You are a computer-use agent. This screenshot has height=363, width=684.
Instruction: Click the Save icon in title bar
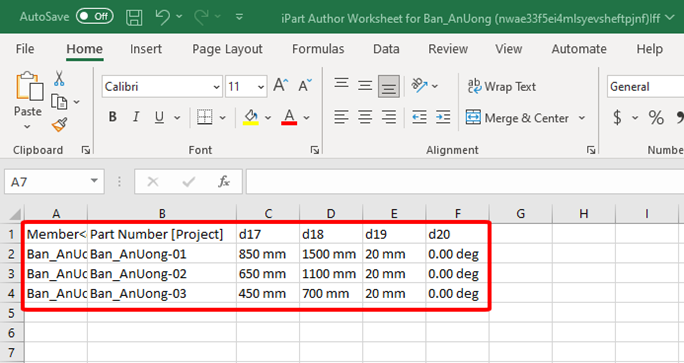[134, 17]
